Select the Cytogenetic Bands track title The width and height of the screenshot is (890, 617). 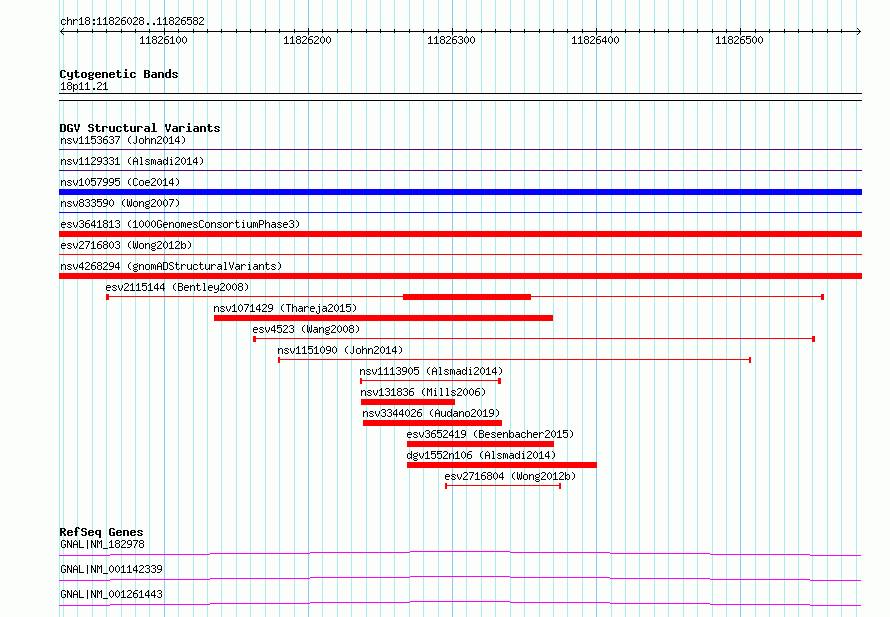(119, 74)
